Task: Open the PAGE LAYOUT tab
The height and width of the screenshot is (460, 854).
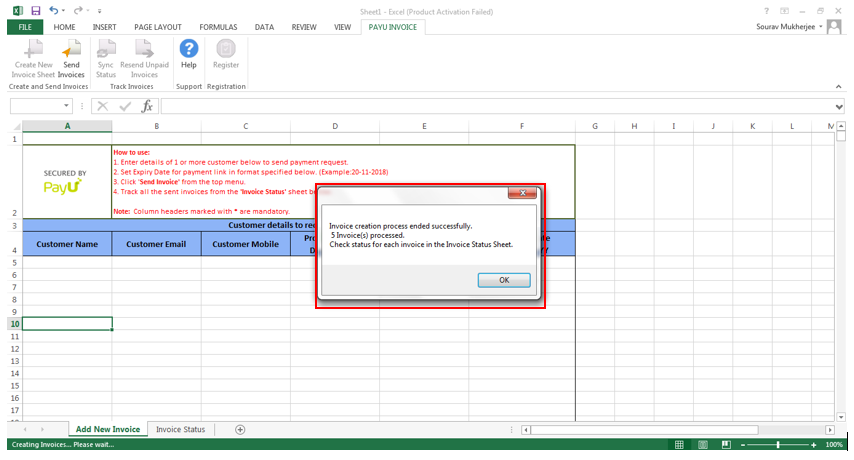Action: (x=157, y=27)
